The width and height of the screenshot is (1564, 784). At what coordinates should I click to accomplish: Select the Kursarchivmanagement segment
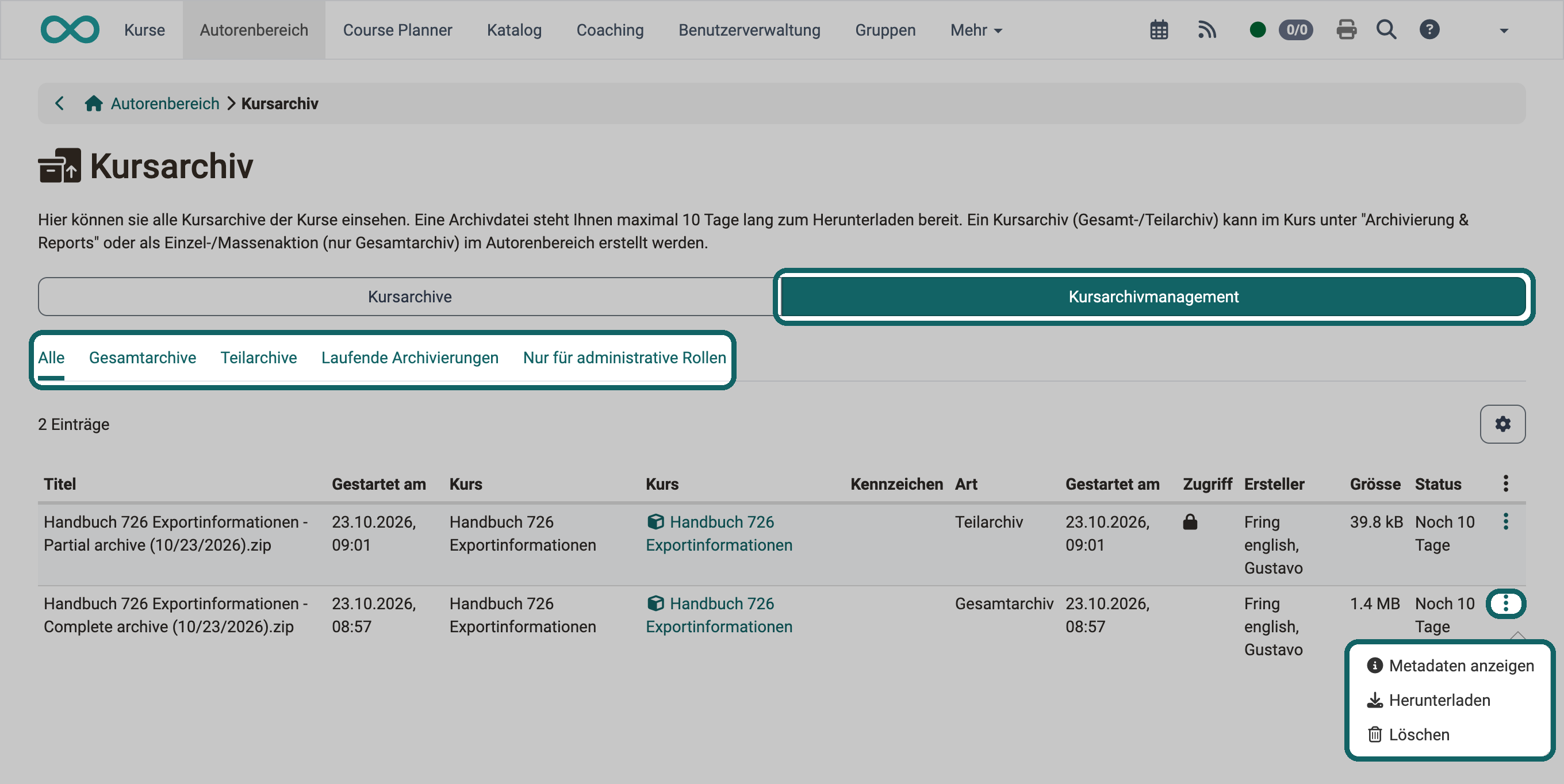1153,296
